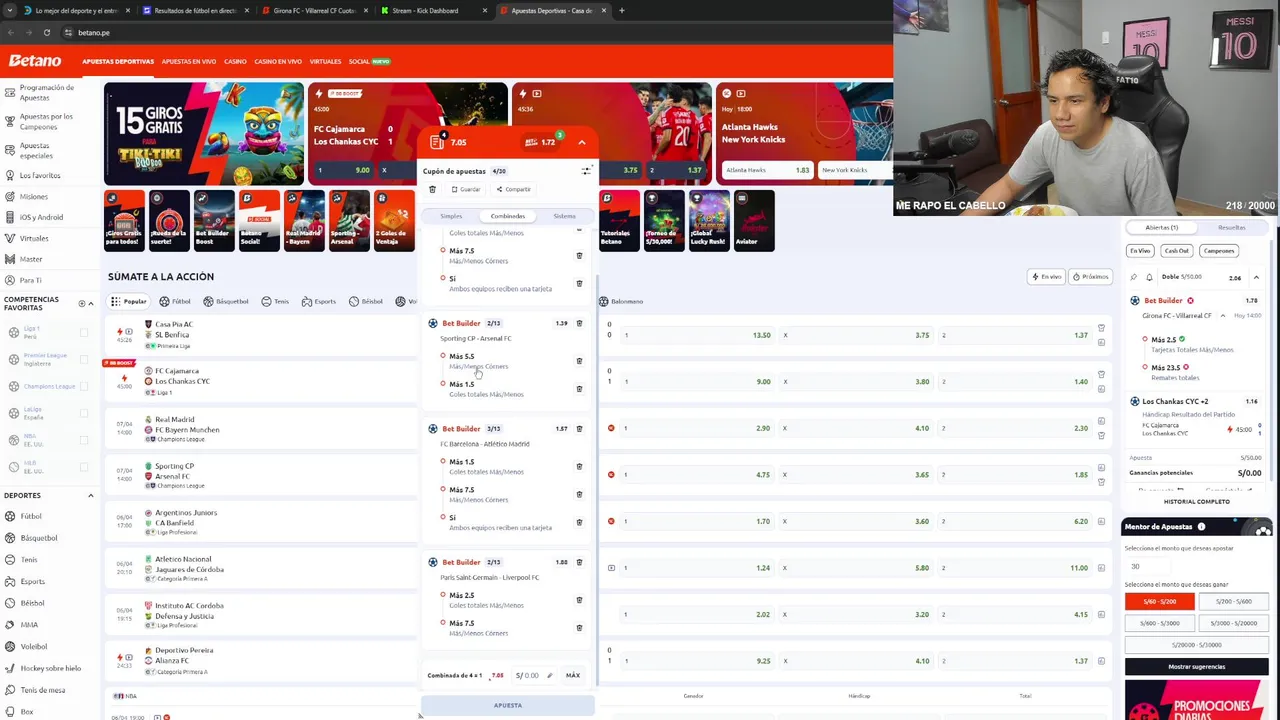The image size is (1280, 720).
Task: Open Abiertas (1) bets tab
Action: (x=1161, y=228)
